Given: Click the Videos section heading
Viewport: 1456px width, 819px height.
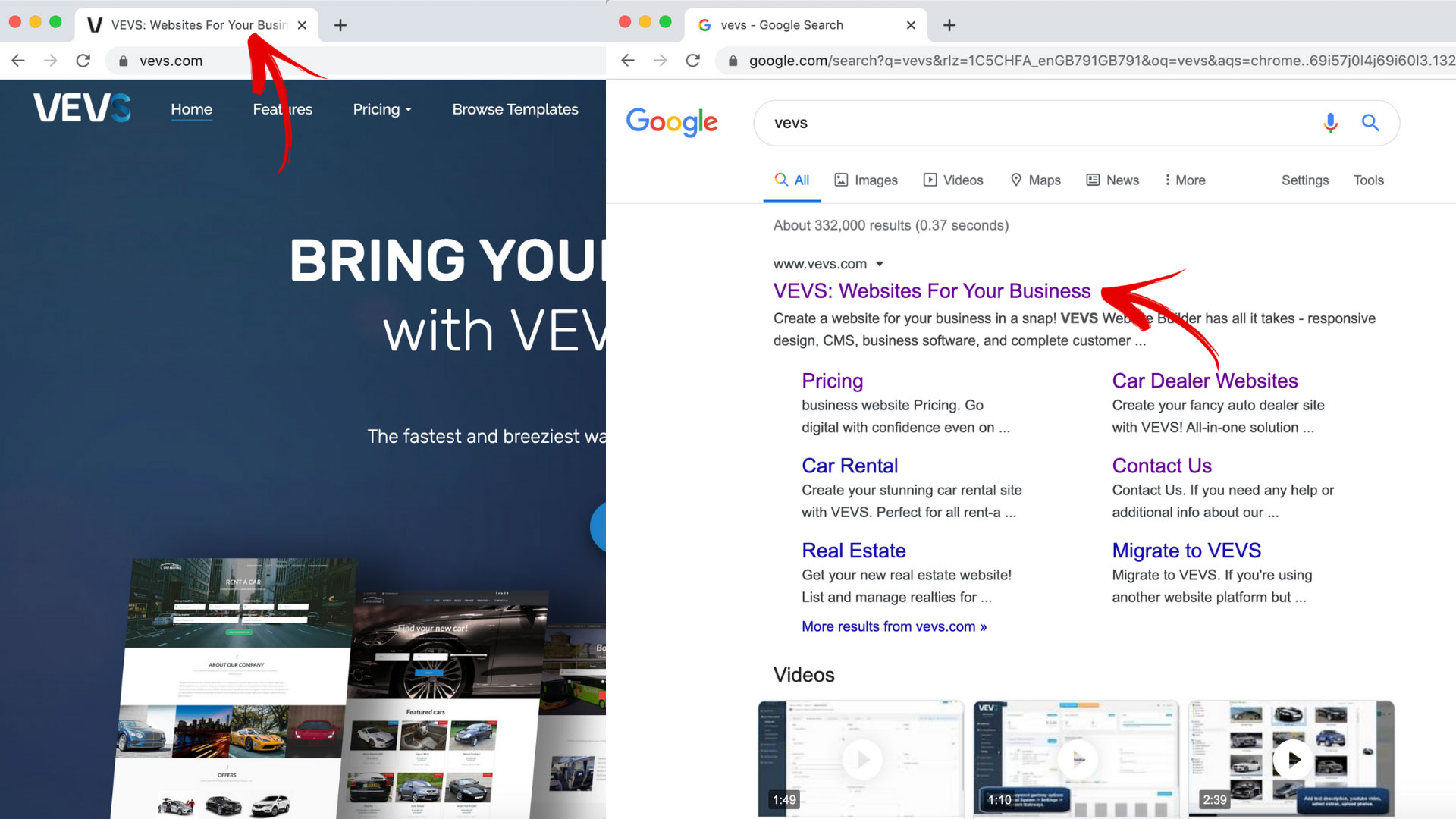Looking at the screenshot, I should pos(804,675).
